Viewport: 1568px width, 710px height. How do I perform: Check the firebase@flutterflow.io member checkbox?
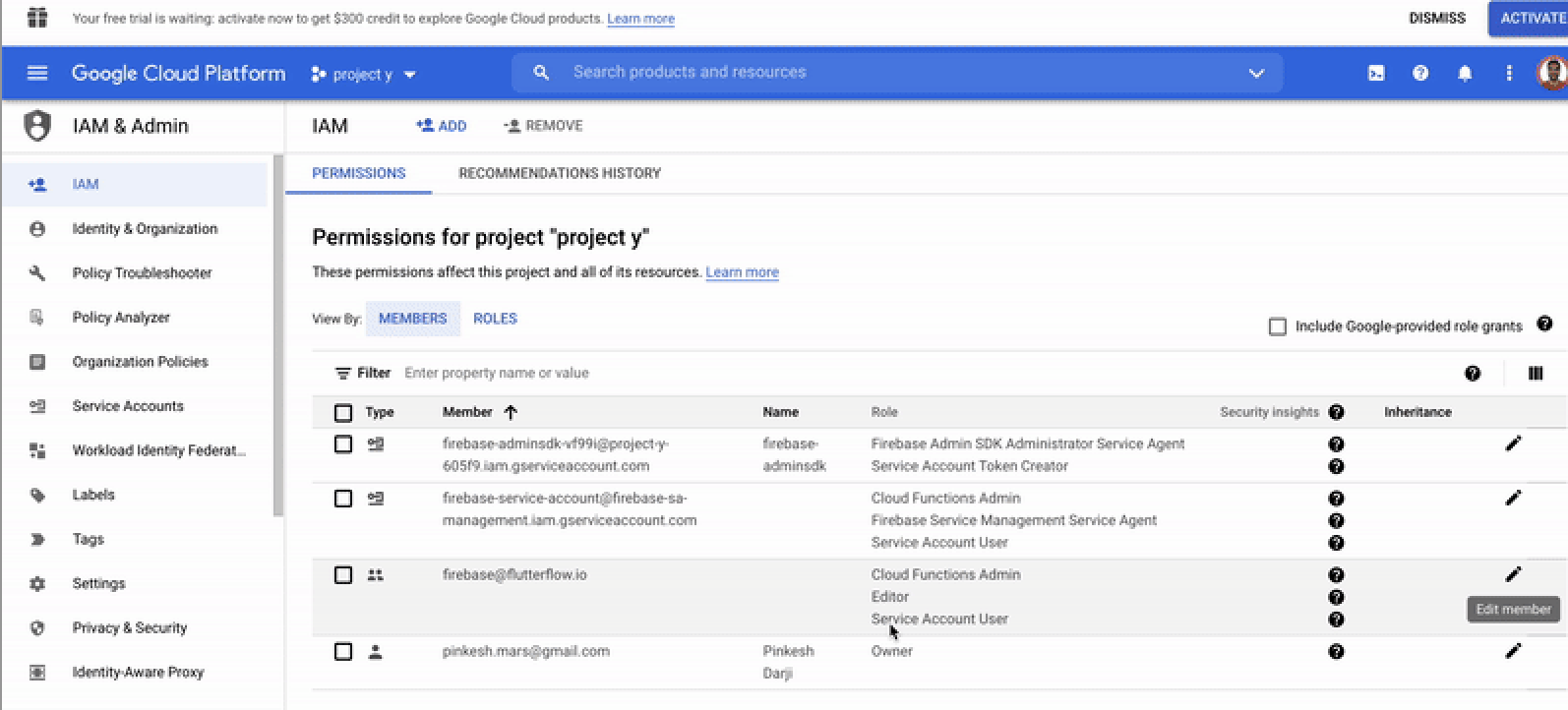[343, 575]
